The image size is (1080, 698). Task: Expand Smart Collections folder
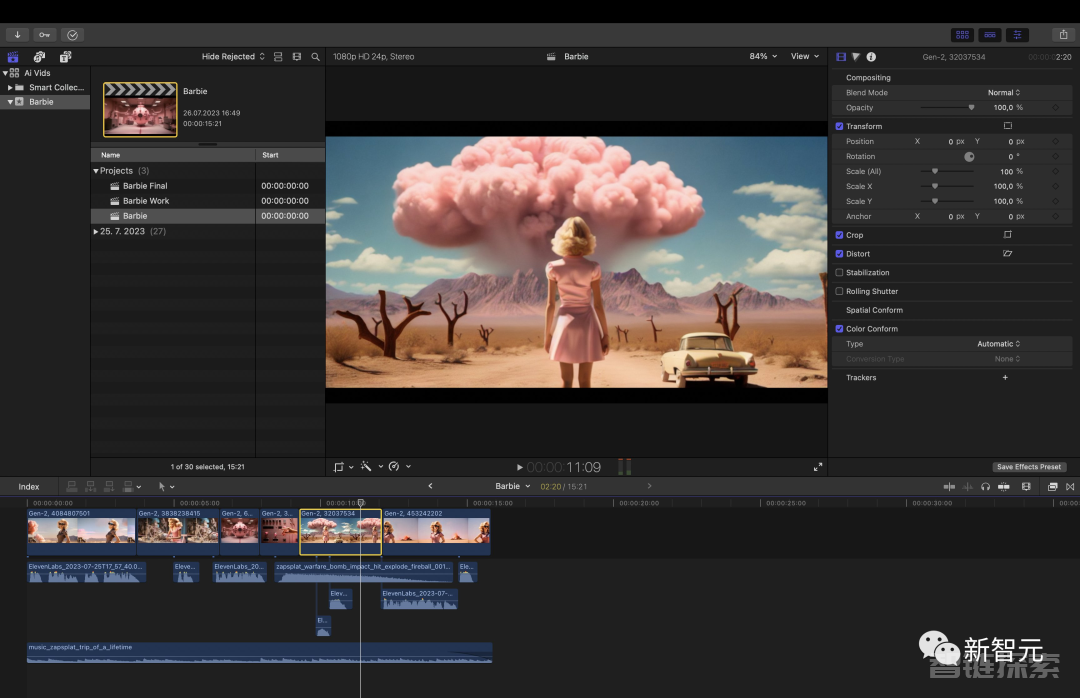tap(10, 88)
